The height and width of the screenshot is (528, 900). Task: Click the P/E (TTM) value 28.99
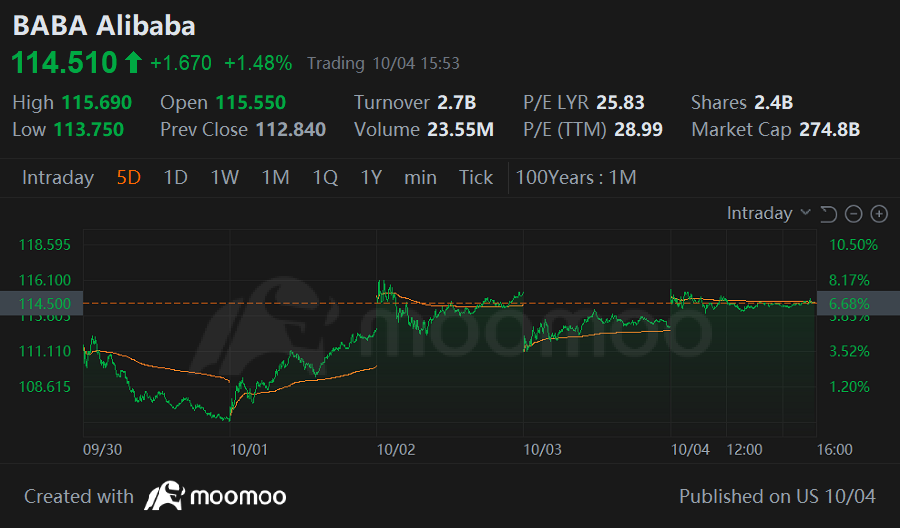[x=638, y=130]
